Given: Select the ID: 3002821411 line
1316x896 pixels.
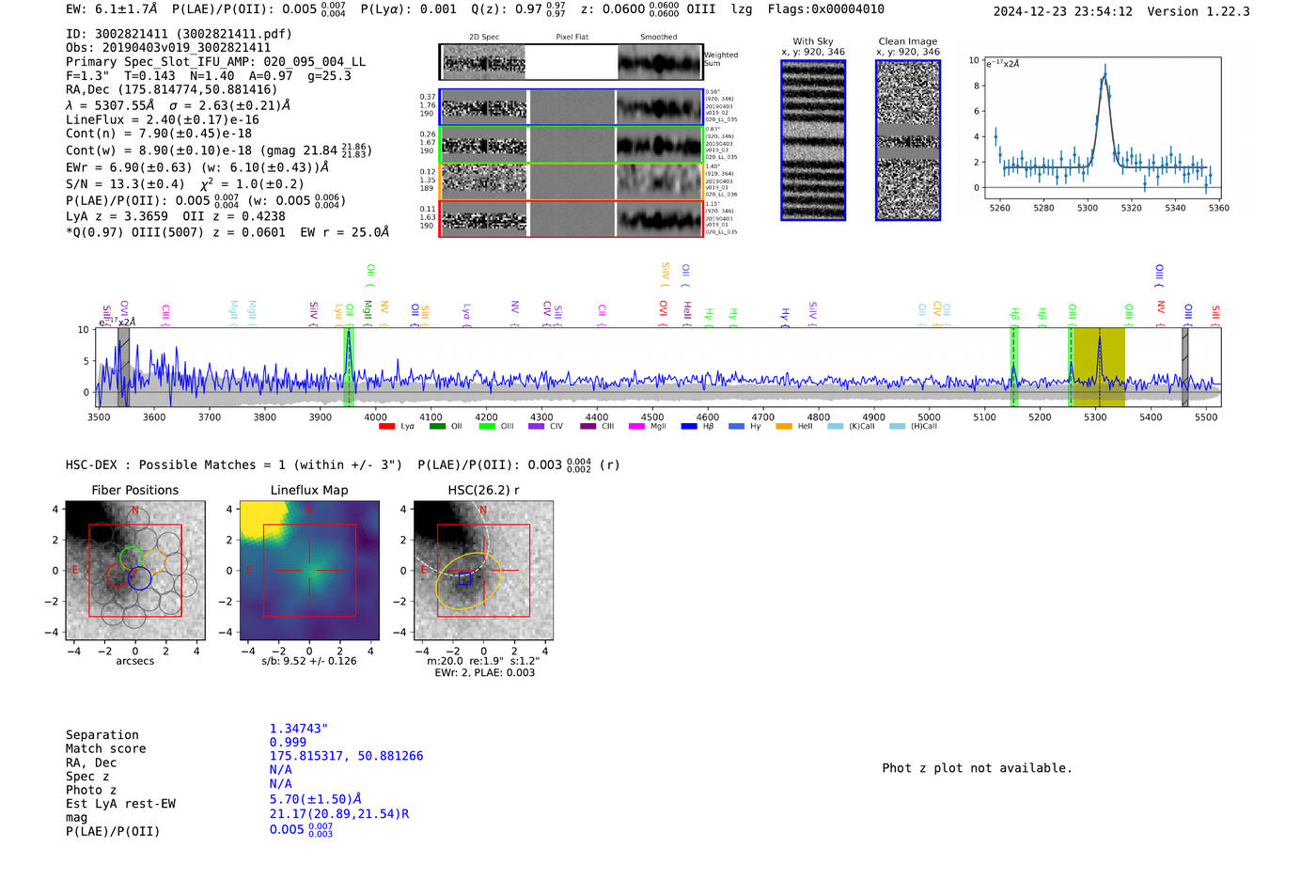Looking at the screenshot, I should tap(179, 34).
